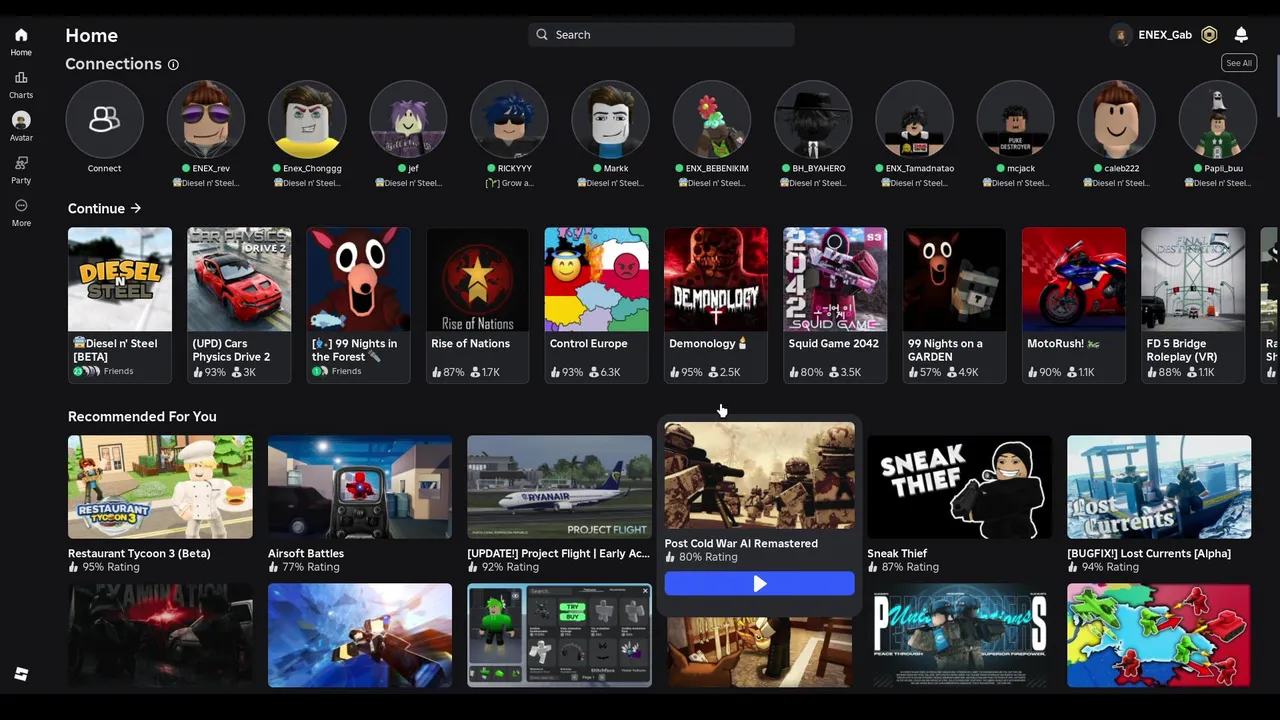Click the Restaurant Tycoon 3 (Beta) title
1280x720 pixels.
pos(139,553)
